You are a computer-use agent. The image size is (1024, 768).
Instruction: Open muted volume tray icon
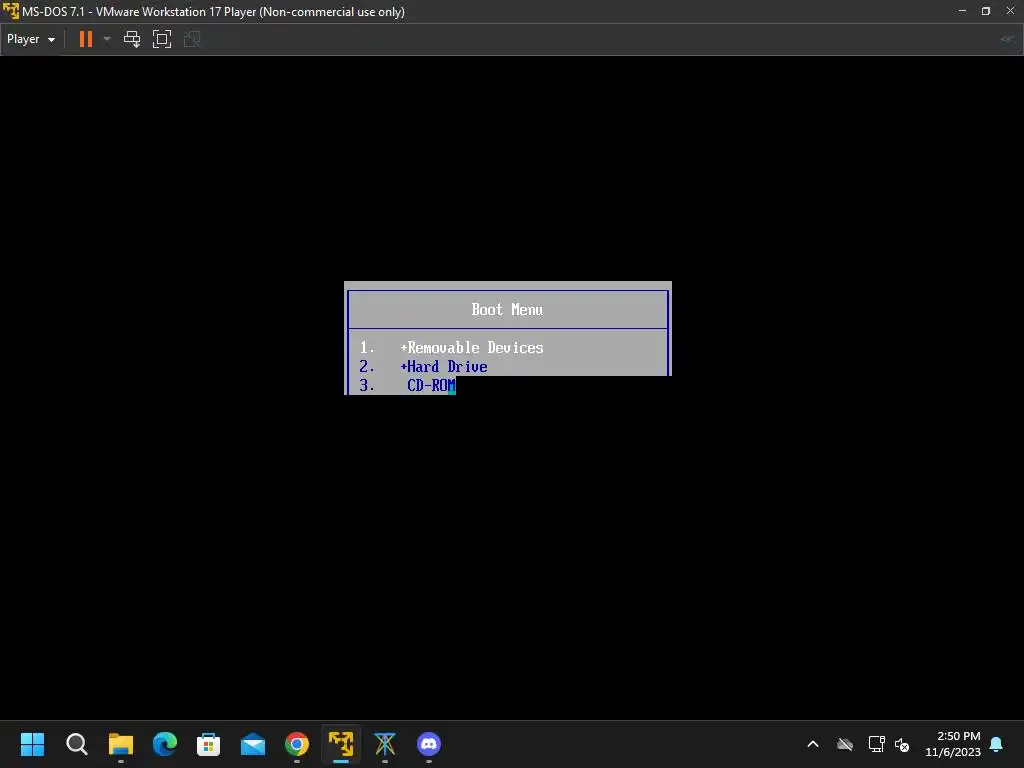click(x=902, y=744)
